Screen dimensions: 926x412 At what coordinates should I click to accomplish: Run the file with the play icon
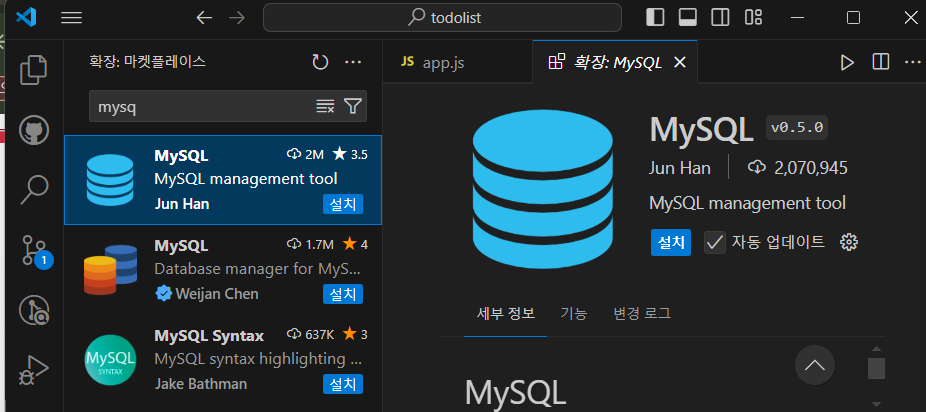coord(847,63)
